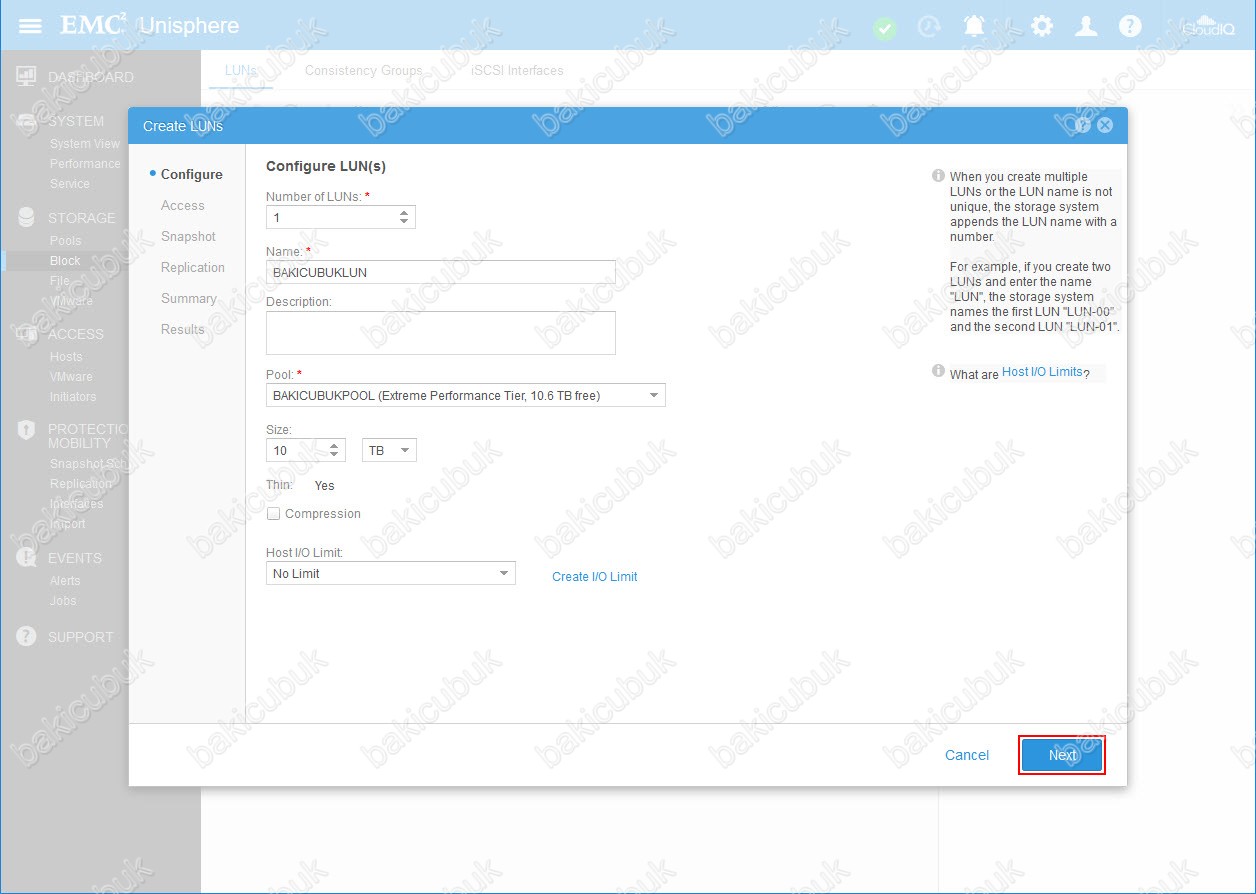This screenshot has width=1256, height=894.
Task: Click the Support question icon in sidebar
Action: tap(27, 637)
